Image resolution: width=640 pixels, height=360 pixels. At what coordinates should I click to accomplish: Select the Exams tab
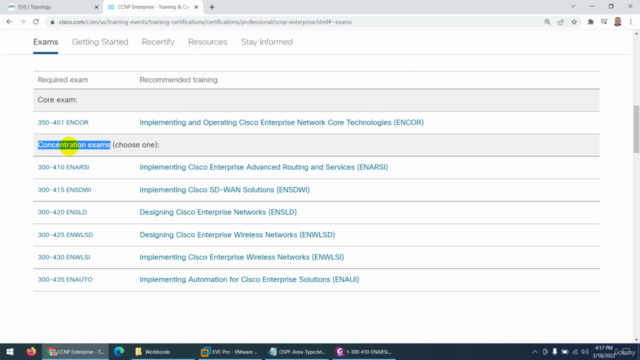click(x=46, y=42)
